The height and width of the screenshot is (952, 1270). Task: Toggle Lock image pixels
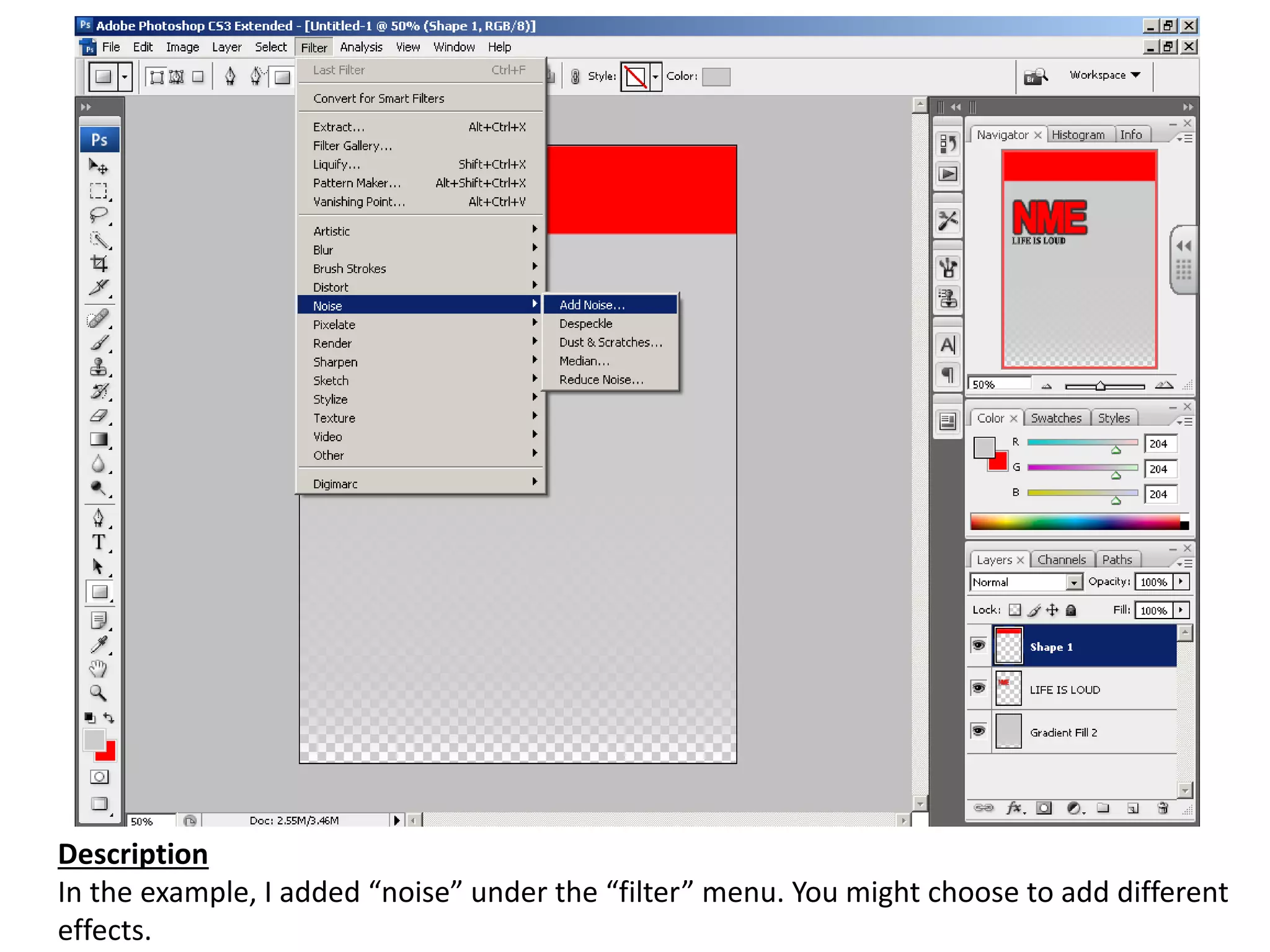[1034, 610]
